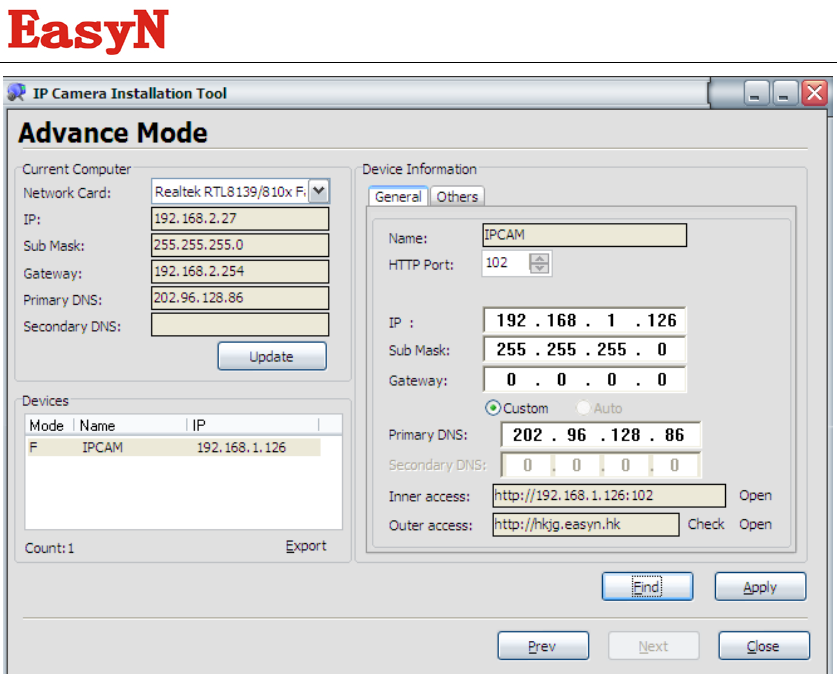This screenshot has width=837, height=674.
Task: Sort devices by Name column header
Action: click(x=130, y=425)
